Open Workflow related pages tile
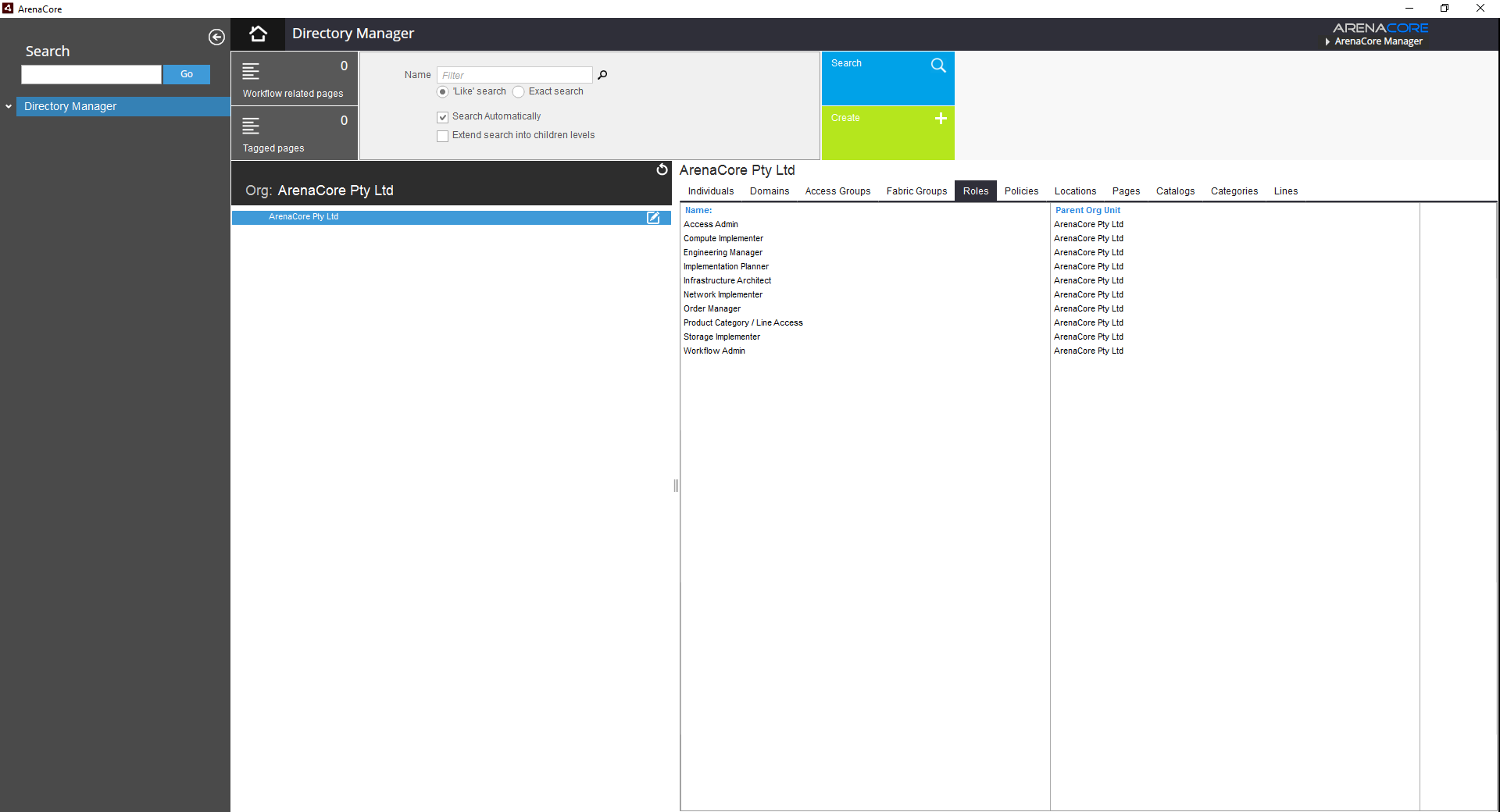This screenshot has width=1500, height=812. [x=295, y=78]
